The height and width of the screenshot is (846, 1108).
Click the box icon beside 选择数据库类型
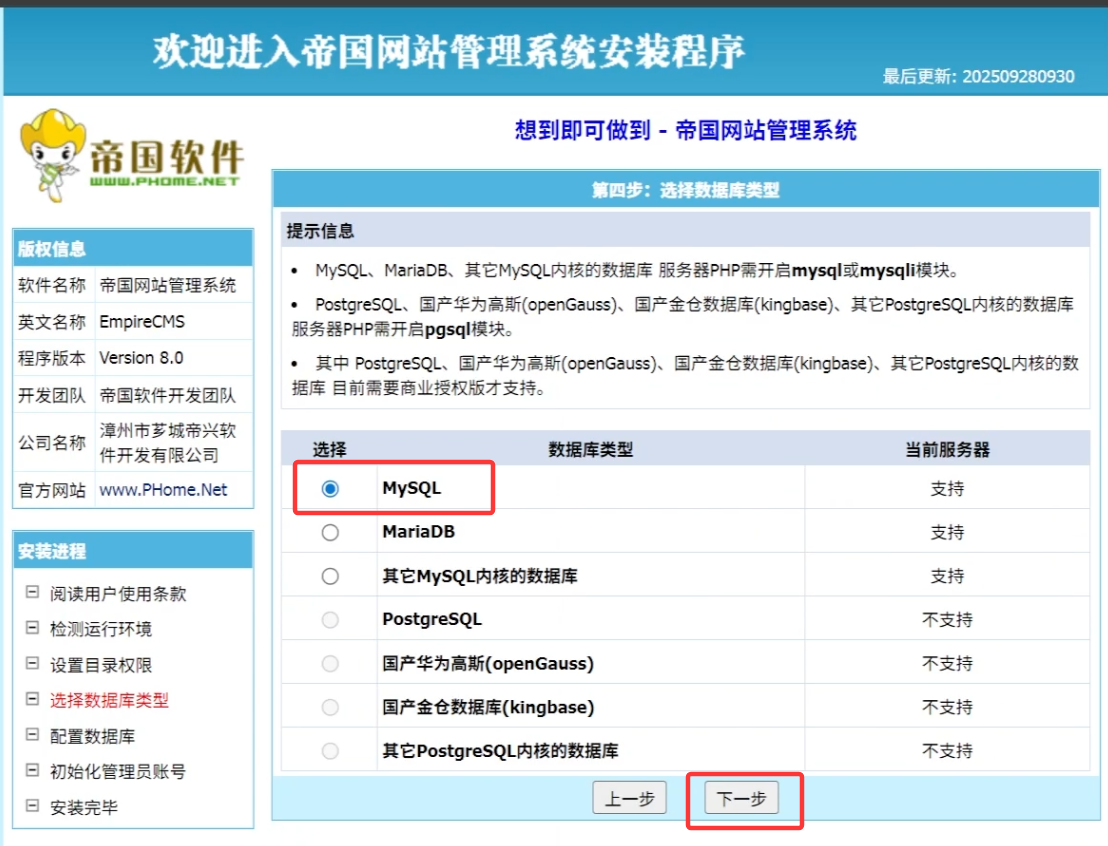coord(32,700)
